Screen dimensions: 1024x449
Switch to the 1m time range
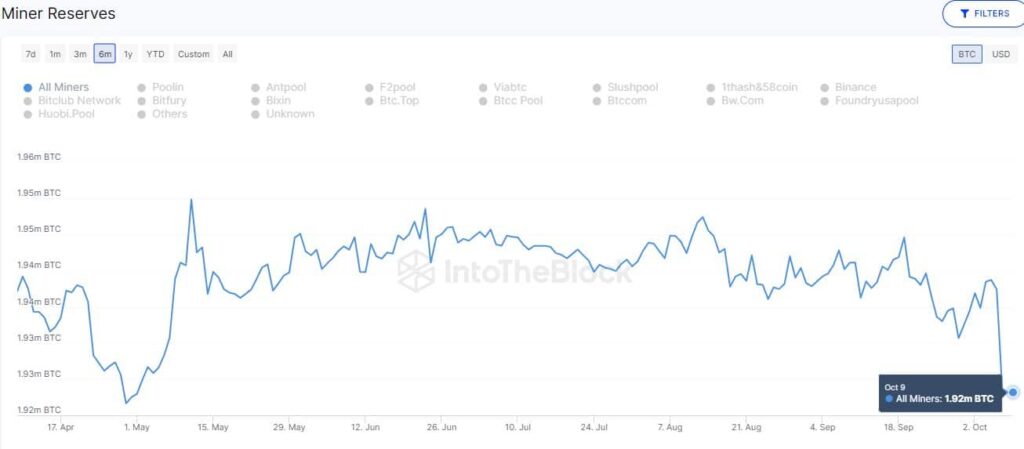55,54
